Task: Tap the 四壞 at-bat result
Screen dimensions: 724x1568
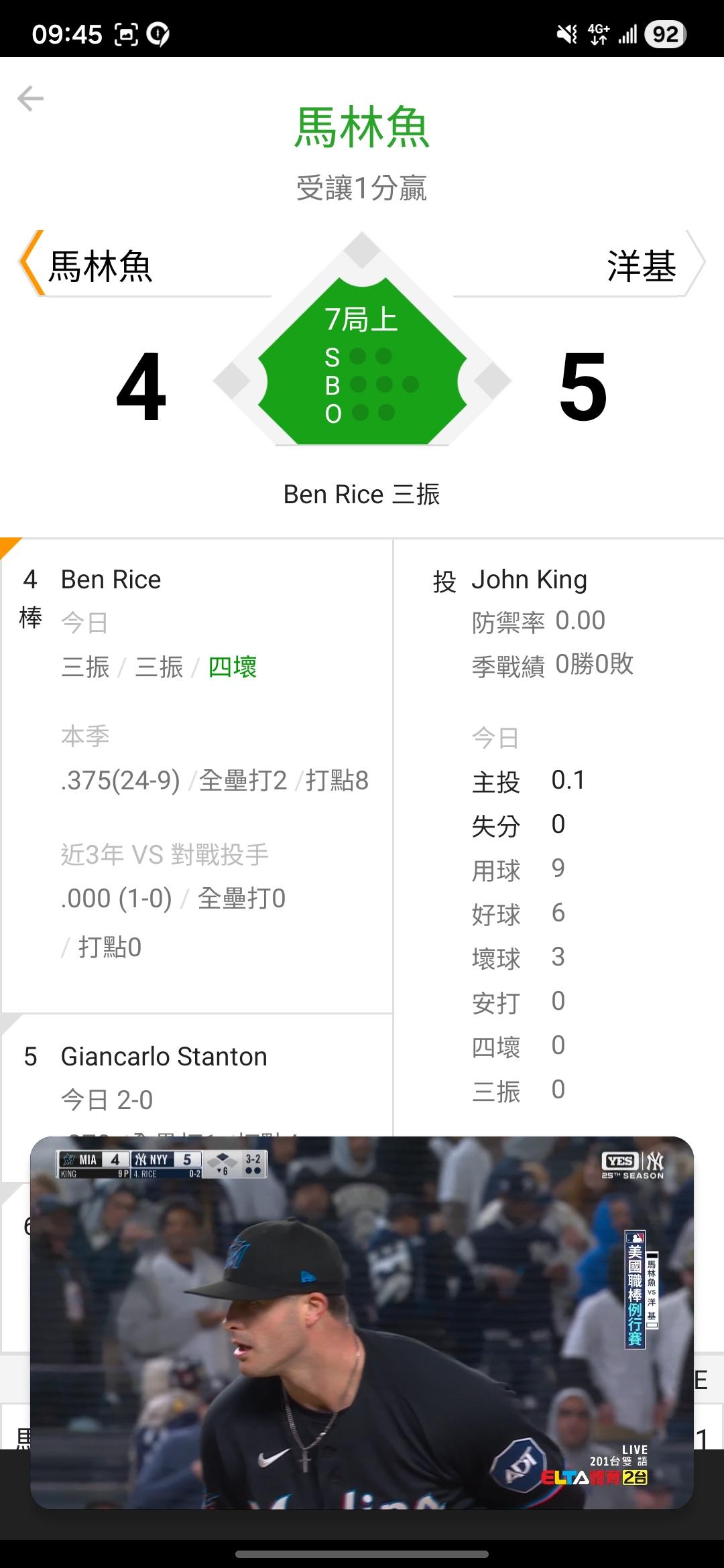Action: (x=233, y=667)
